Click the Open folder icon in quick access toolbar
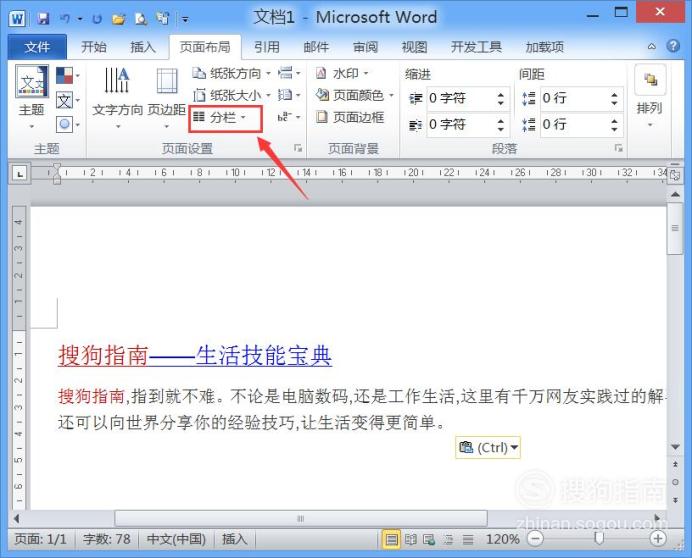Image resolution: width=692 pixels, height=558 pixels. click(x=118, y=19)
